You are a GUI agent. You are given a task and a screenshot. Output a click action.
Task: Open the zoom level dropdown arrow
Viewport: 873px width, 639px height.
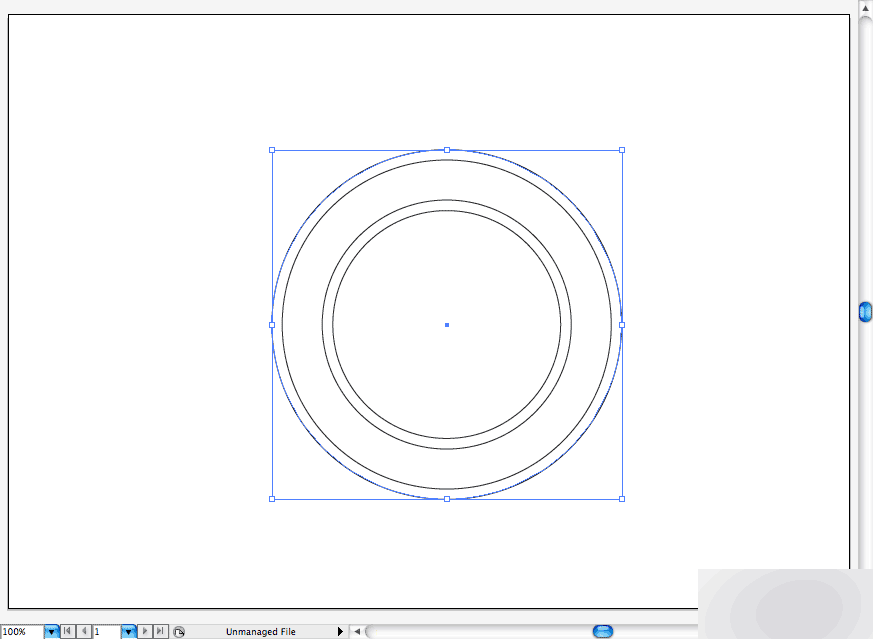pyautogui.click(x=51, y=632)
